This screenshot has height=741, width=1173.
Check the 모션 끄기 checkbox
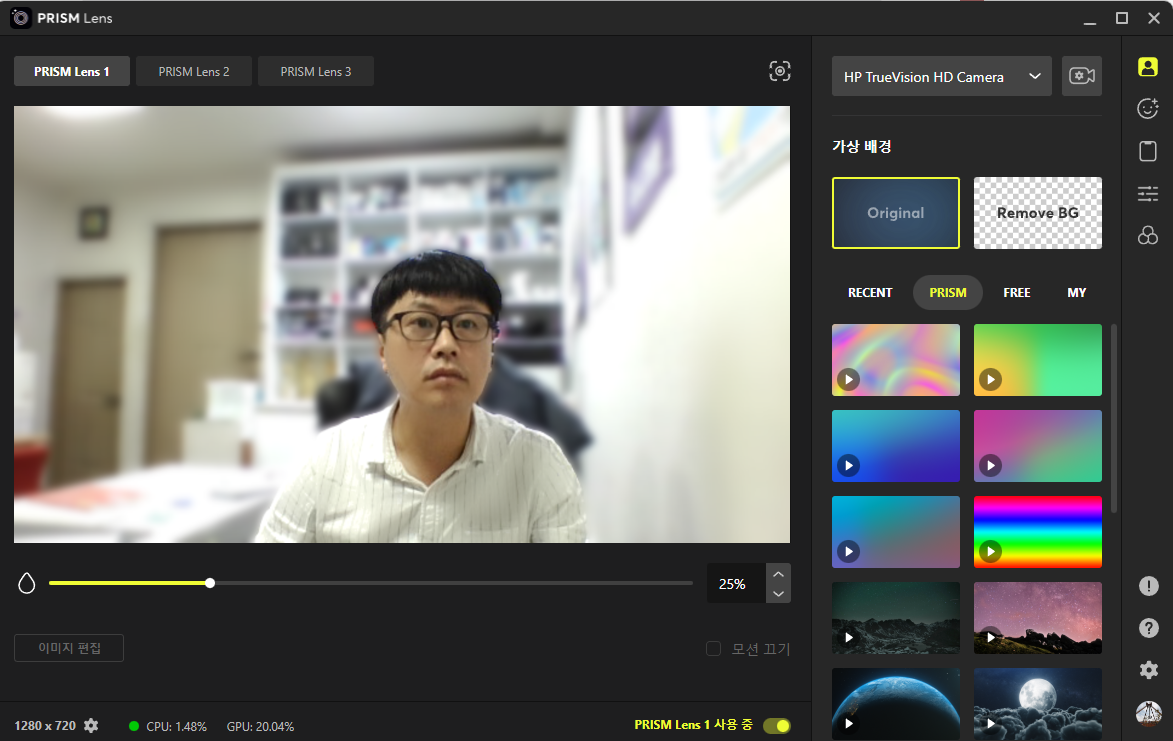(714, 648)
